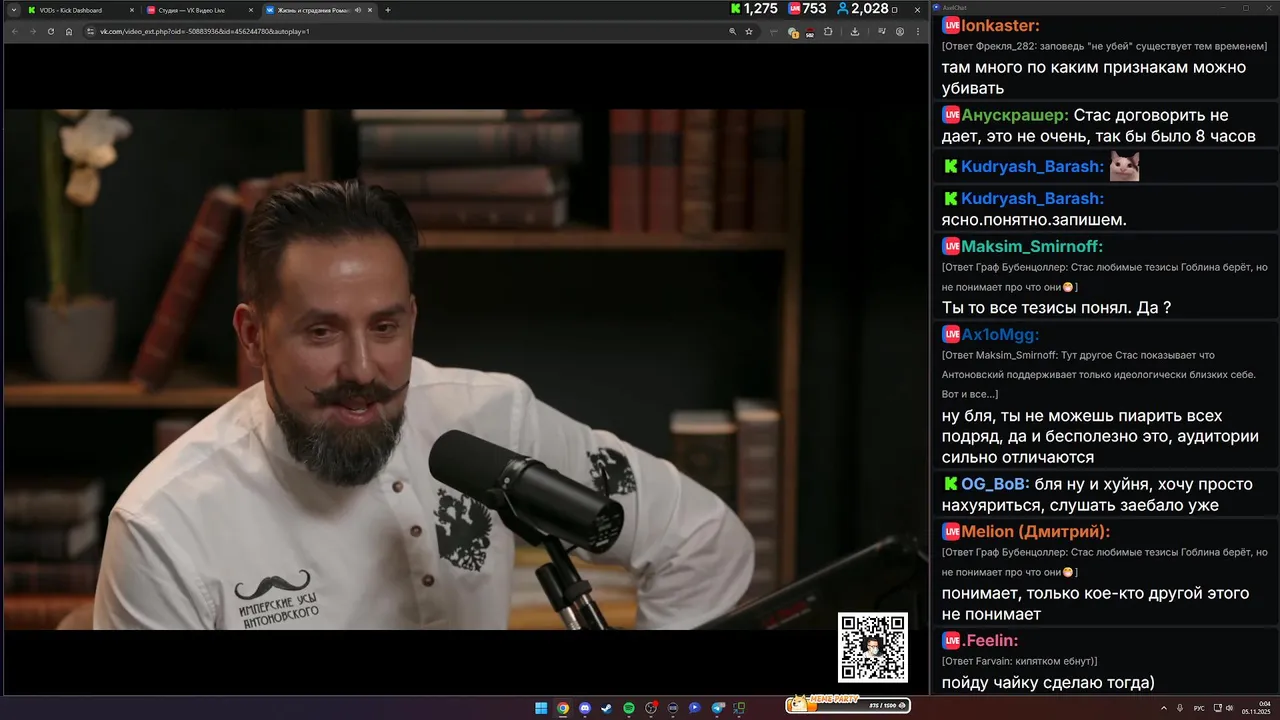Expand the tab search dropdown arrow
Viewport: 1280px width, 720px height.
coord(14,10)
